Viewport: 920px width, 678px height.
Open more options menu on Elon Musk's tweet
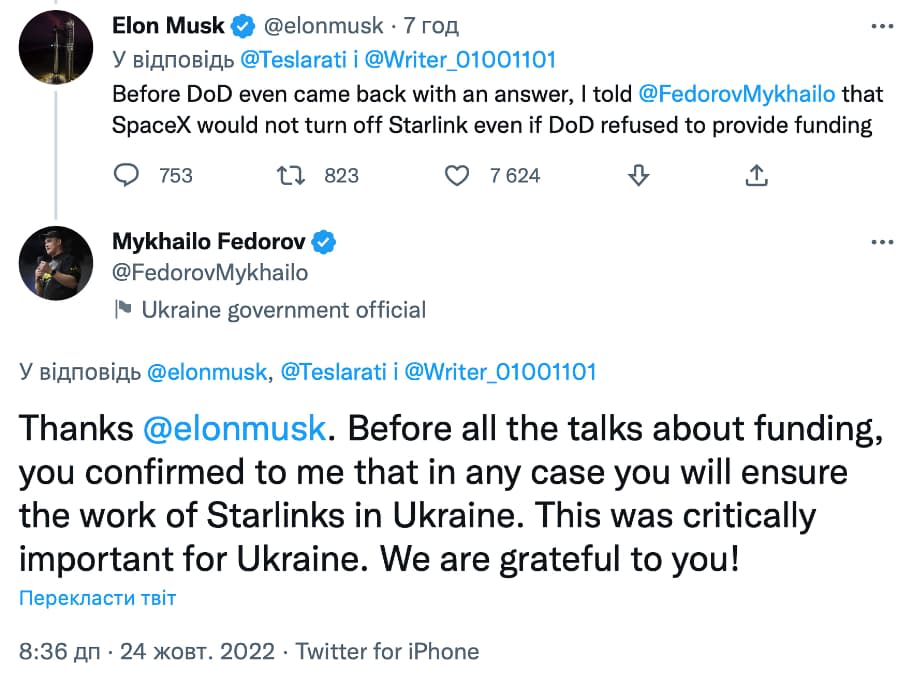pyautogui.click(x=881, y=25)
